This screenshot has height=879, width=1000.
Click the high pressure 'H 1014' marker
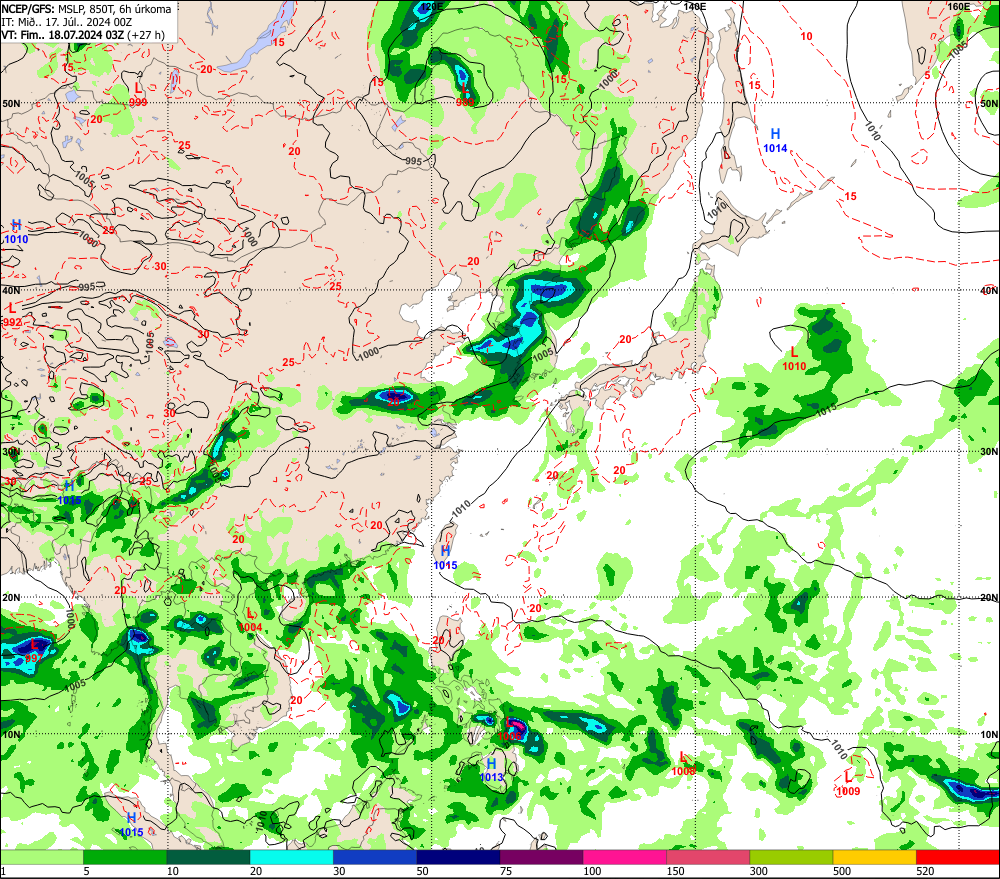pos(776,140)
